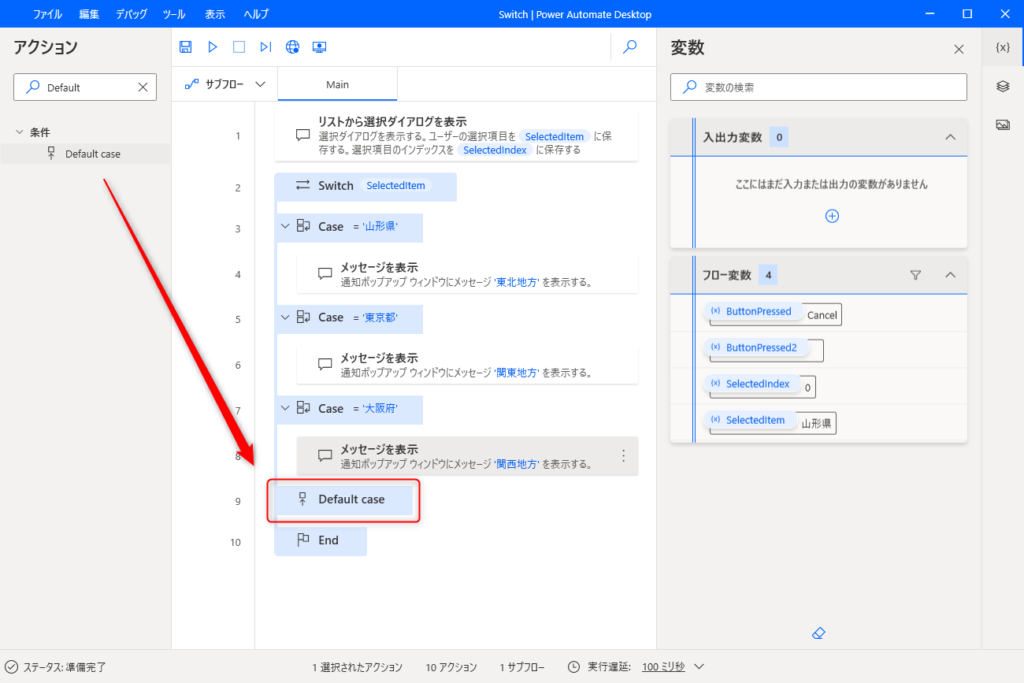Toggle the variables pane {x} icon
Viewport: 1024px width, 683px height.
pyautogui.click(x=1002, y=47)
